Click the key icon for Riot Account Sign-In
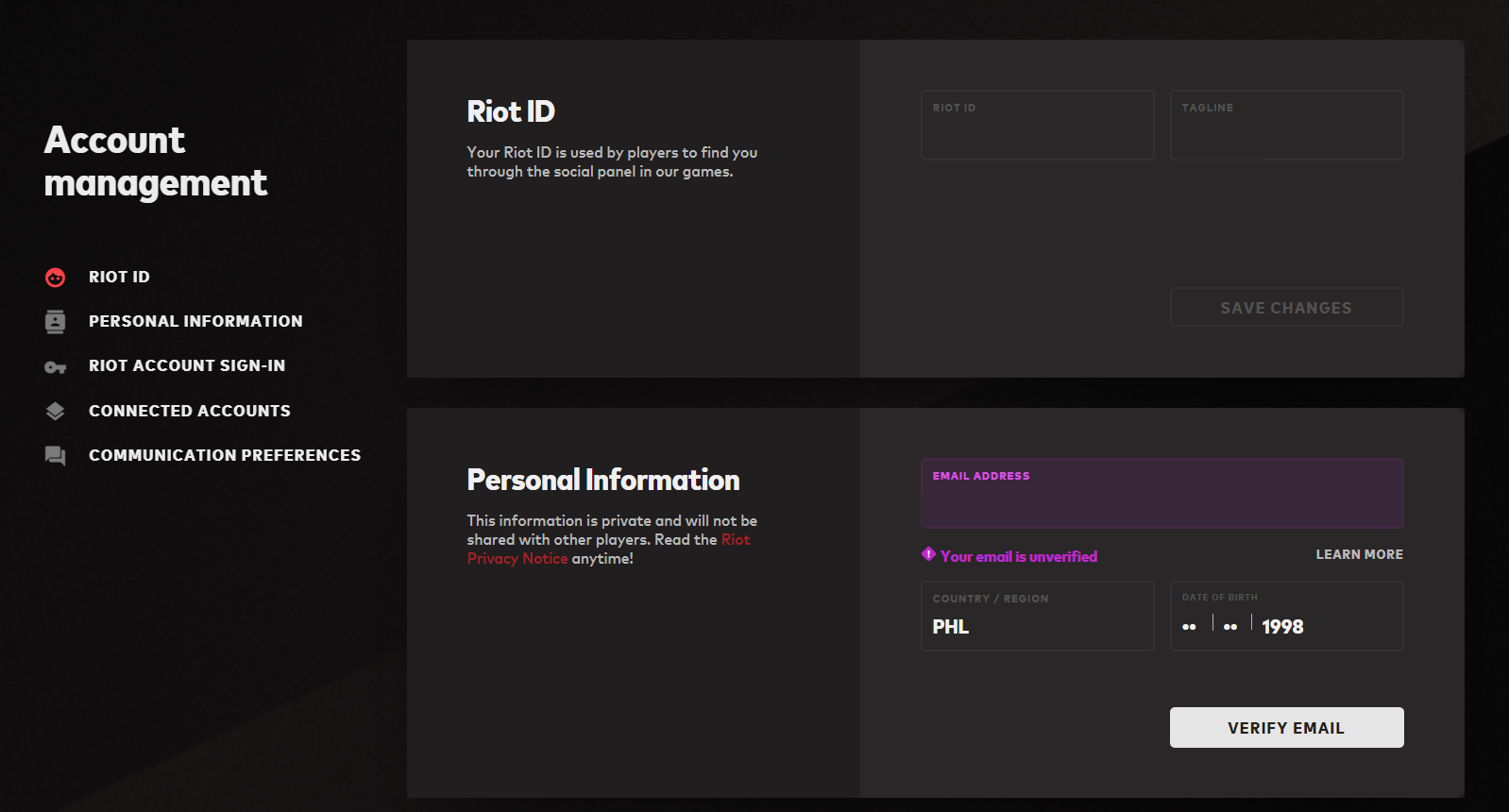This screenshot has height=812, width=1509. tap(55, 367)
